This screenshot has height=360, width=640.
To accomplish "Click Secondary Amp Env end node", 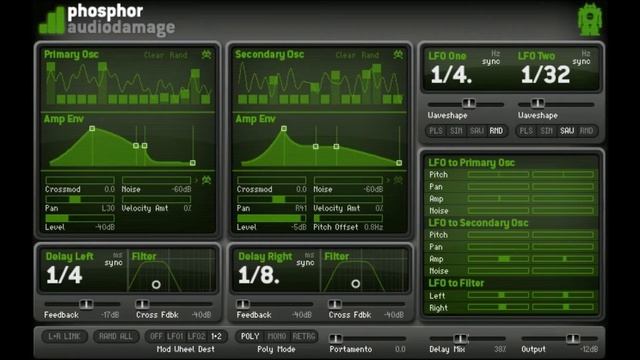I will [x=399, y=163].
